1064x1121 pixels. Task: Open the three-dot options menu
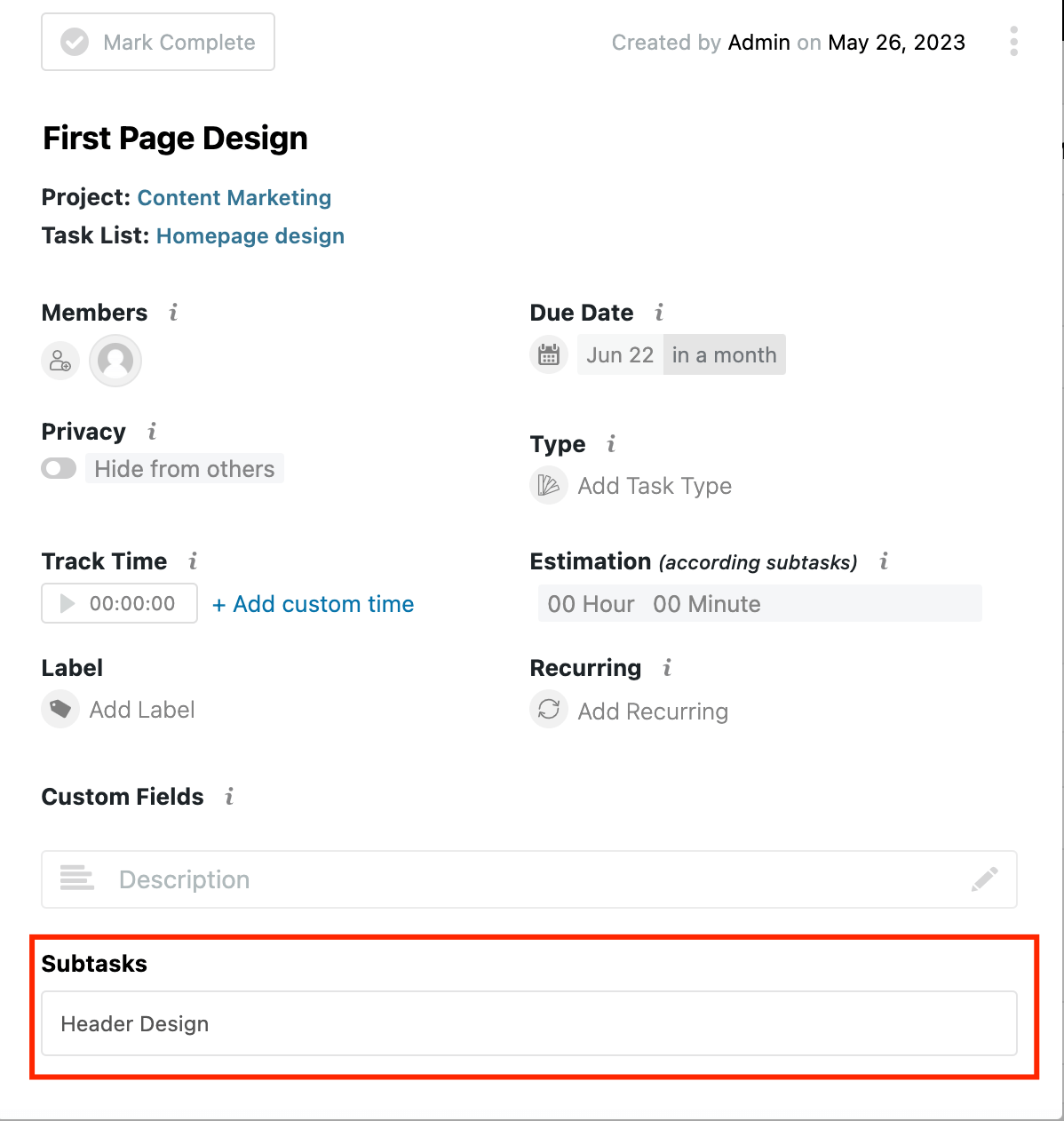1013,42
